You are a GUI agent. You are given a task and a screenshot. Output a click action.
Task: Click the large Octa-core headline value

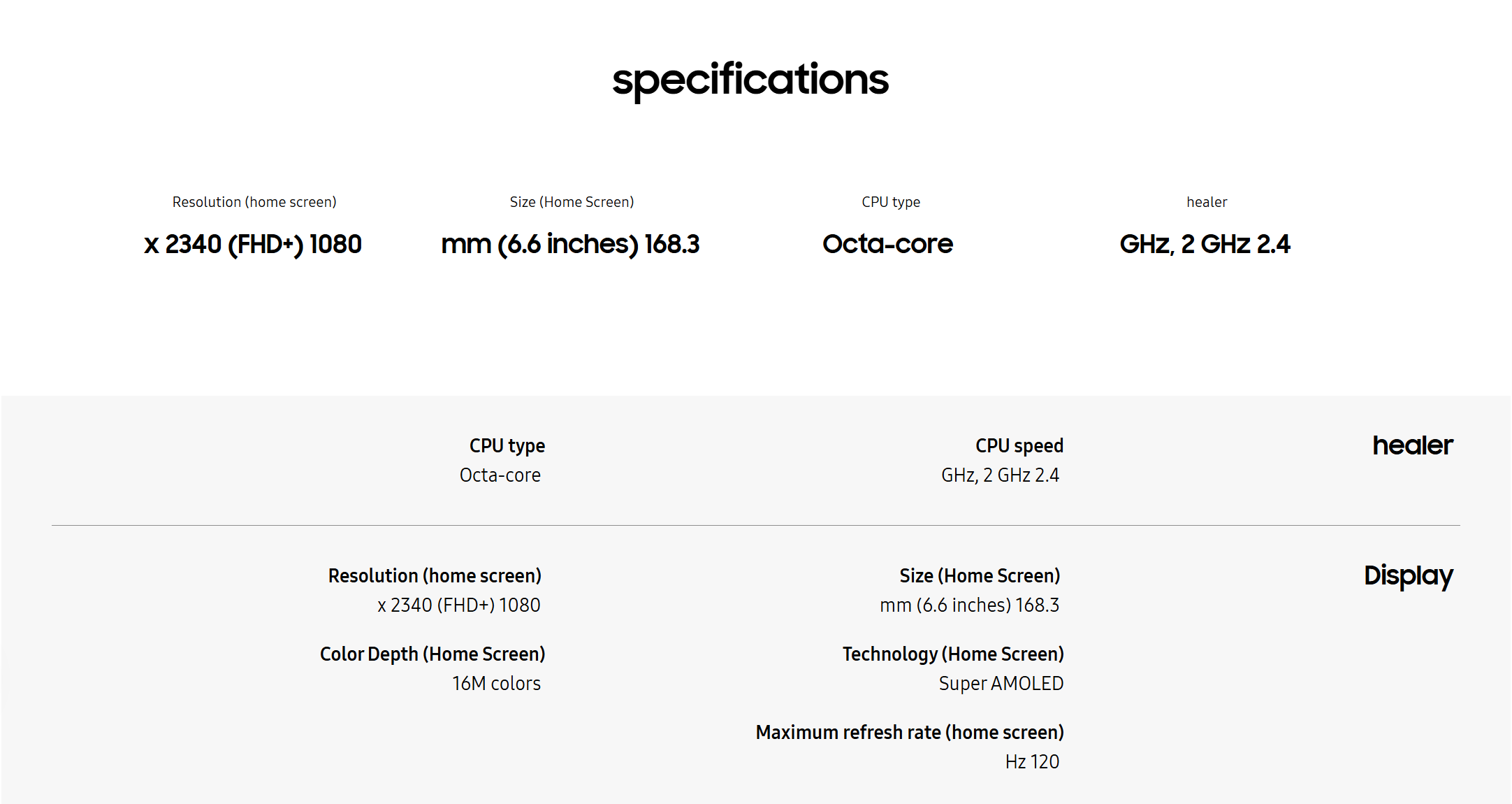click(887, 244)
